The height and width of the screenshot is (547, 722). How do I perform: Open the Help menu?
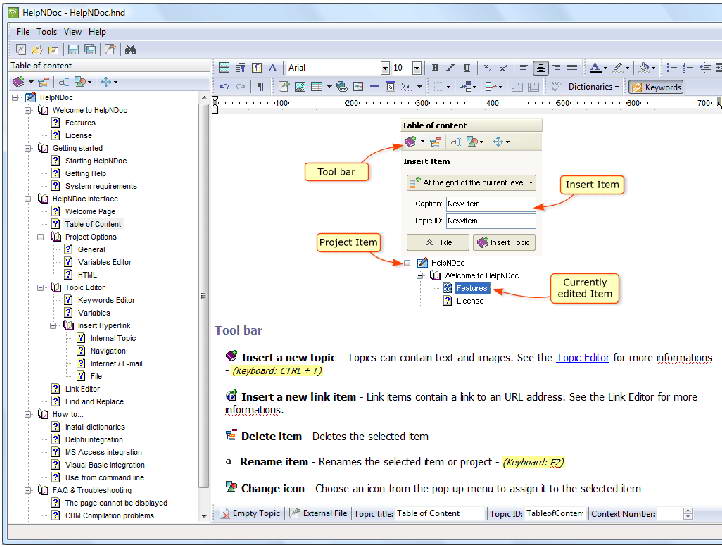point(97,32)
